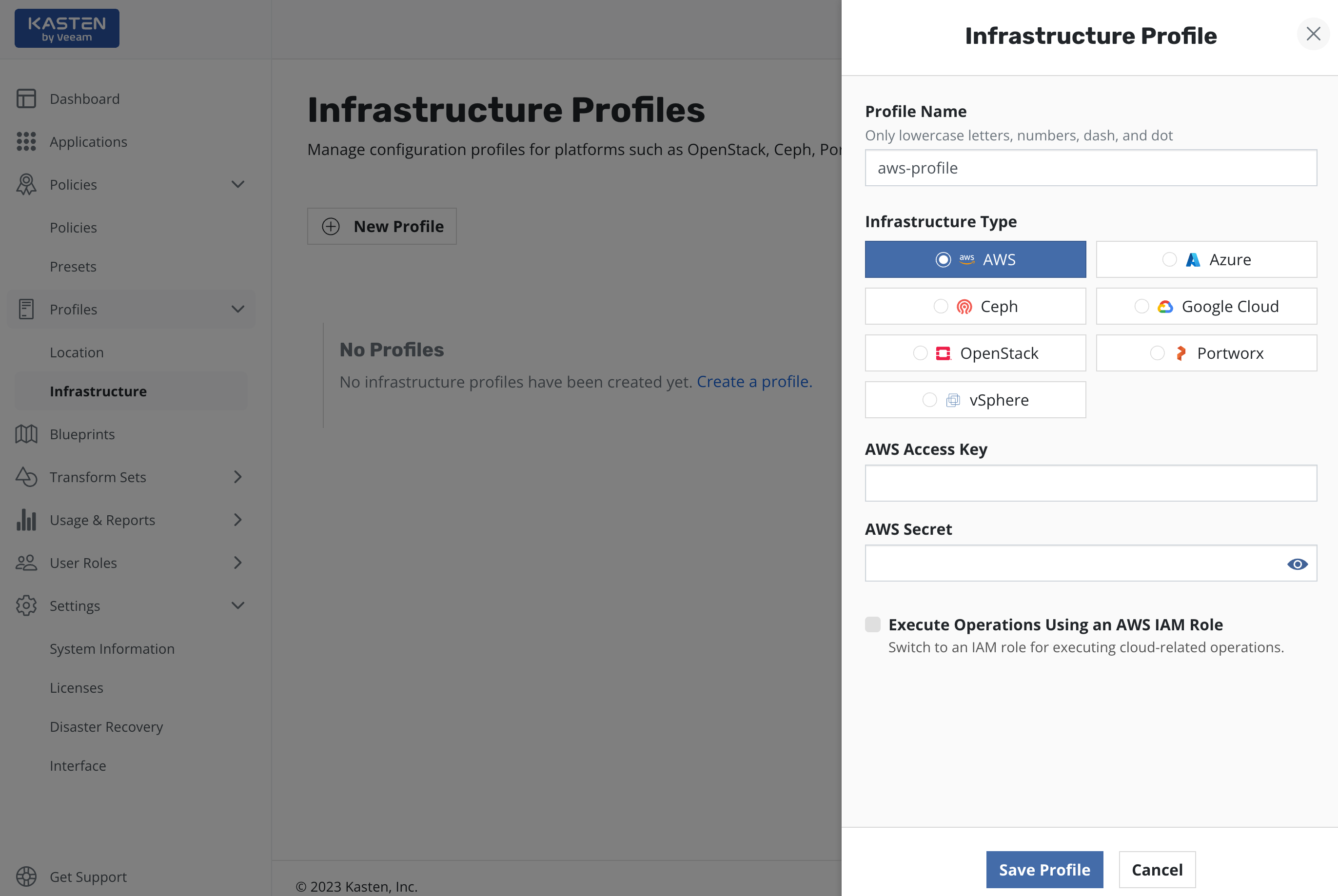Expand the Transform Sets submenu
The image size is (1338, 896).
click(238, 477)
